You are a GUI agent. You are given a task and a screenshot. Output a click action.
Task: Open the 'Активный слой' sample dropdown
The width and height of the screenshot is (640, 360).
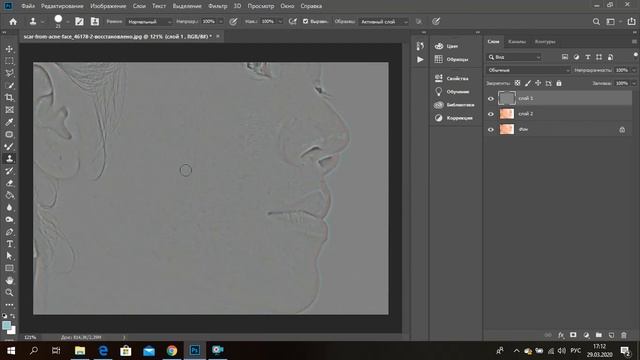point(383,22)
